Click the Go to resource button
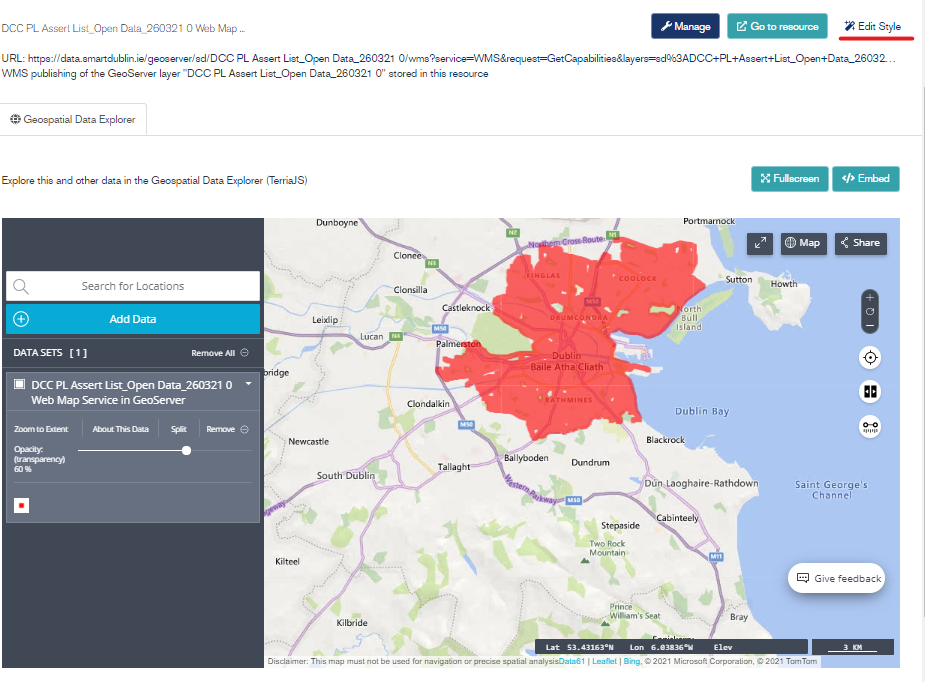 [x=777, y=27]
